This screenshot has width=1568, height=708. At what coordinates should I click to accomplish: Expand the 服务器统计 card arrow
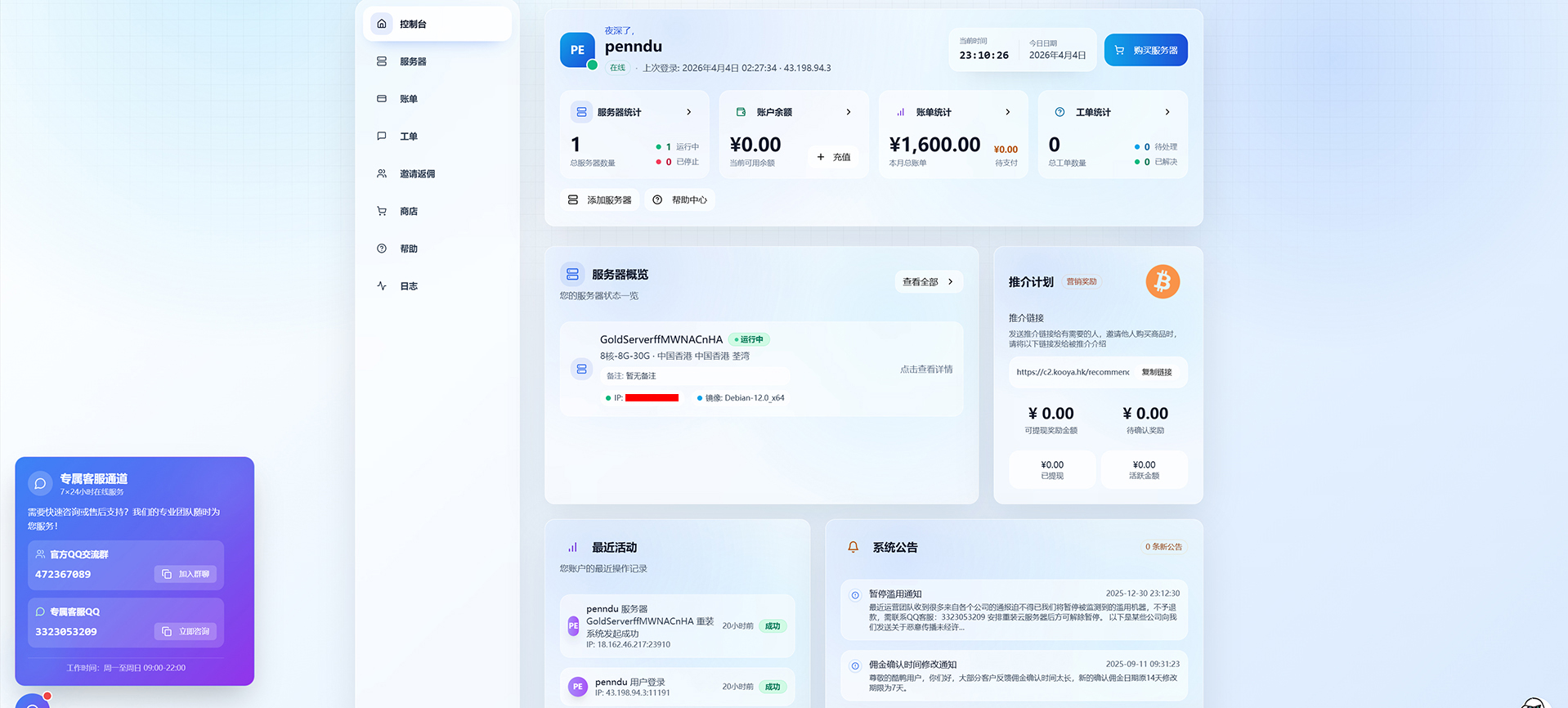coord(688,112)
